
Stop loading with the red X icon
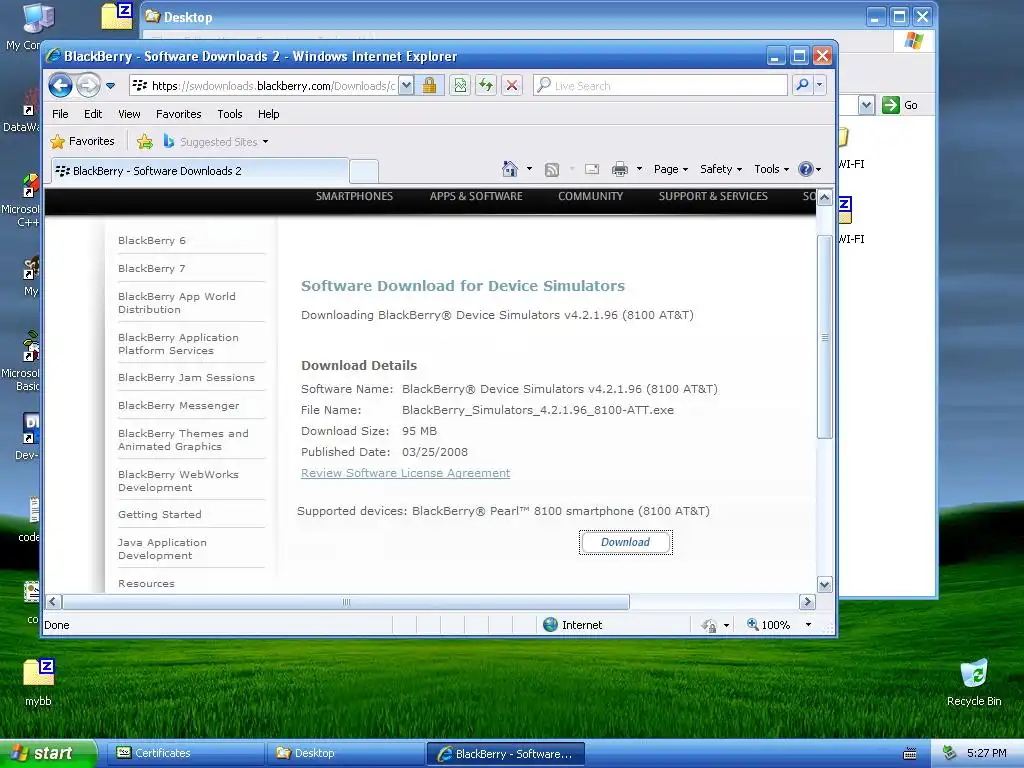click(x=512, y=86)
